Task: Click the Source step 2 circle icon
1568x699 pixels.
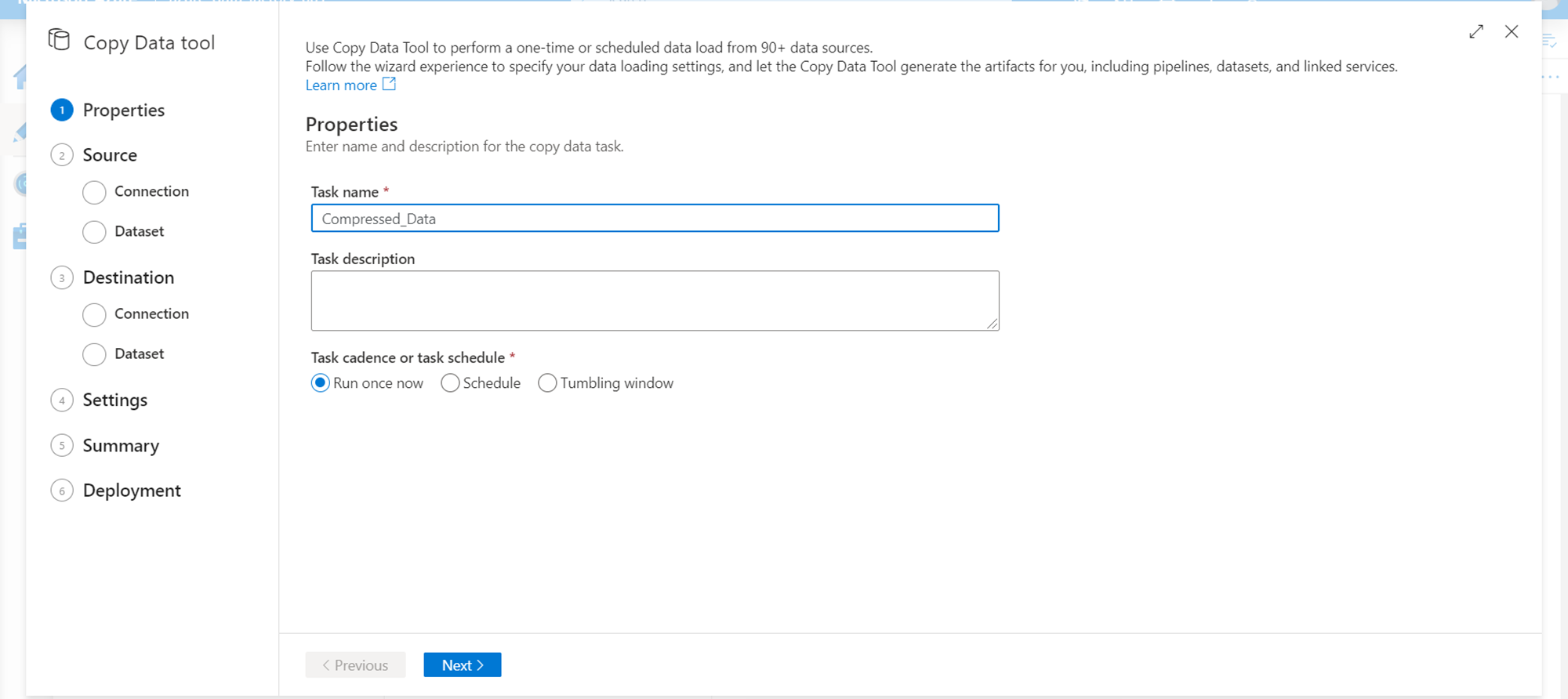Action: click(62, 155)
